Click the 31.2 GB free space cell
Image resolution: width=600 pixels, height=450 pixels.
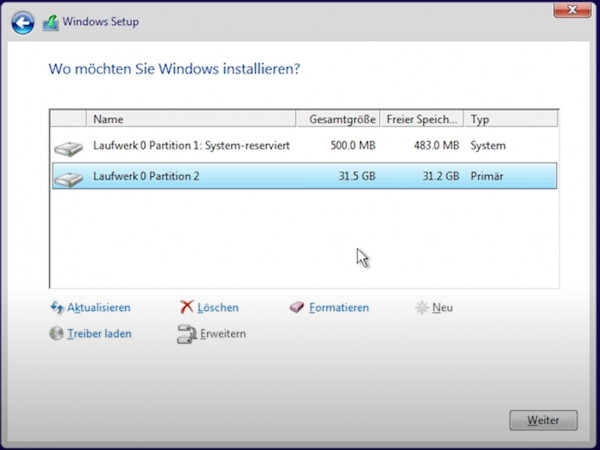[x=441, y=176]
